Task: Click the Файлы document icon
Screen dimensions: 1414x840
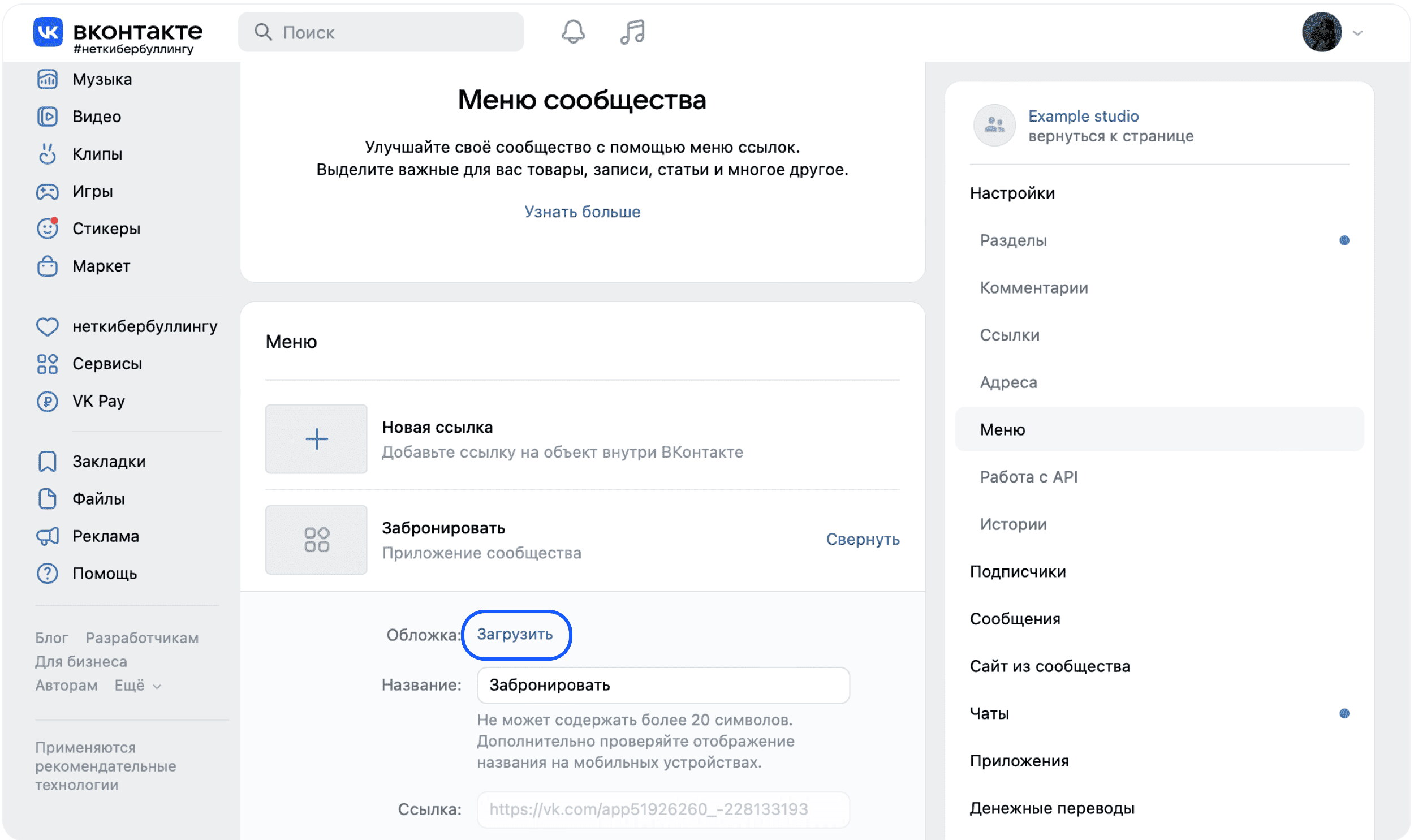Action: click(48, 499)
